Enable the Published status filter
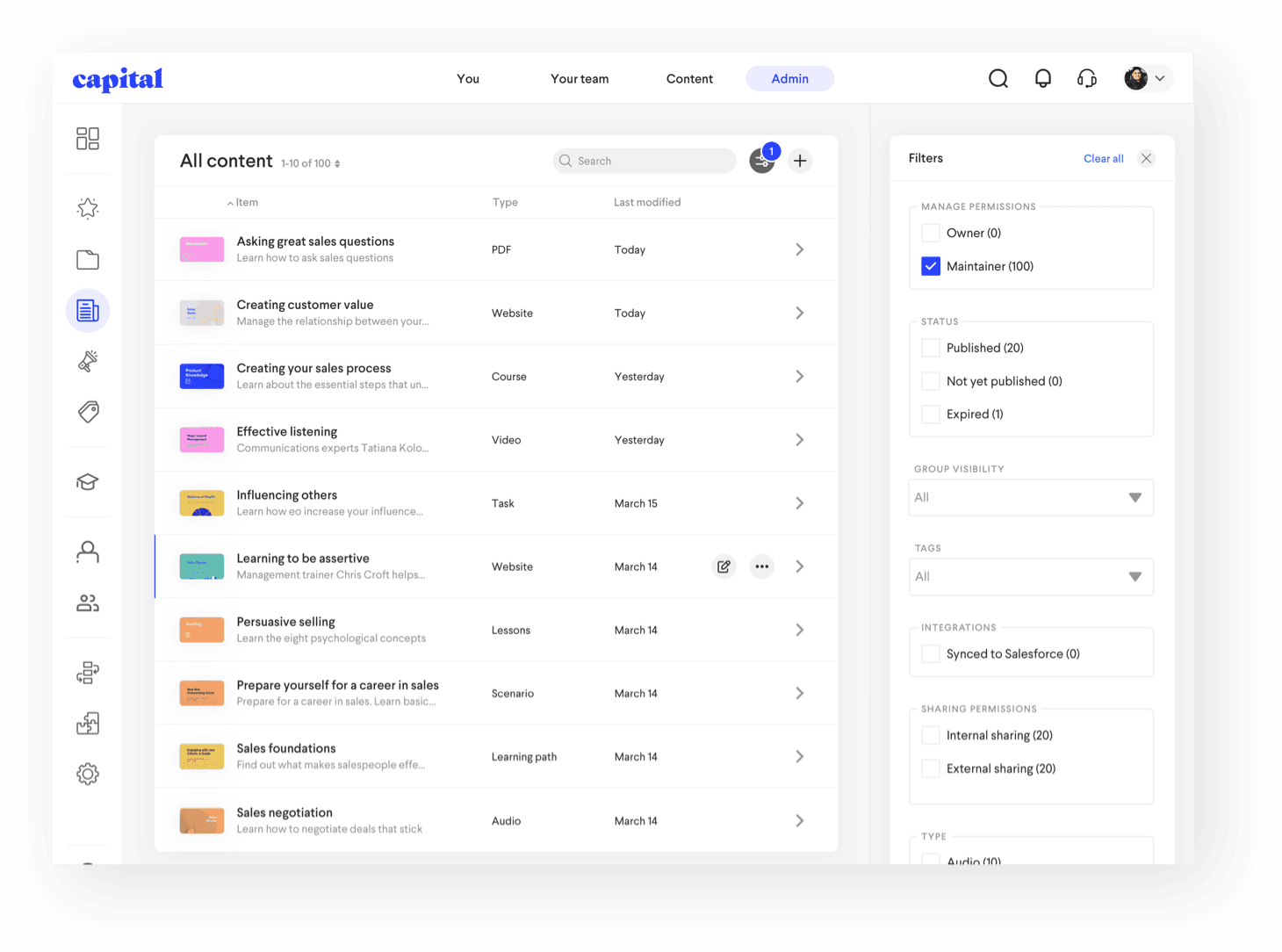 pyautogui.click(x=931, y=347)
